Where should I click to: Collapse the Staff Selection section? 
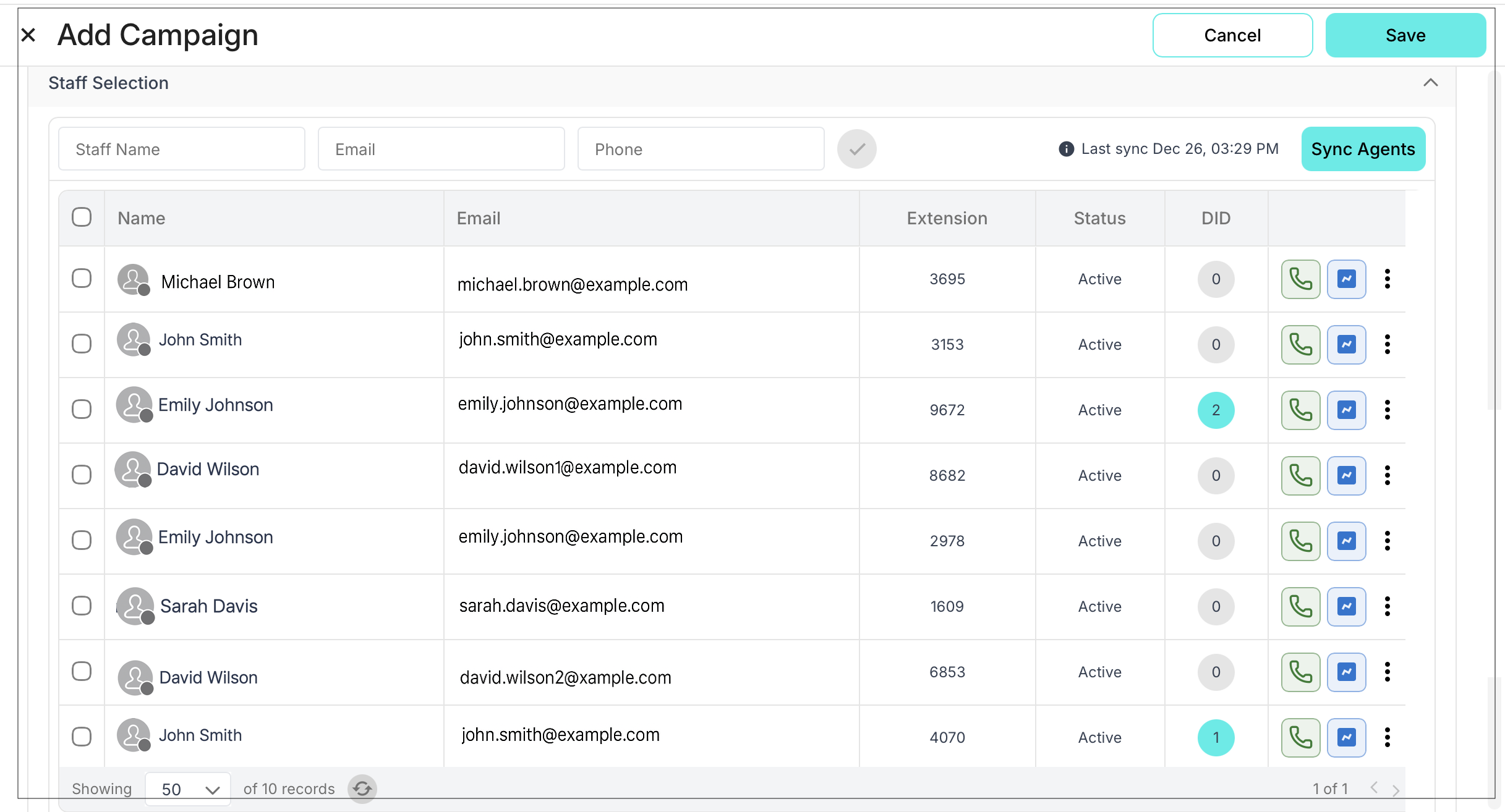tap(1430, 83)
